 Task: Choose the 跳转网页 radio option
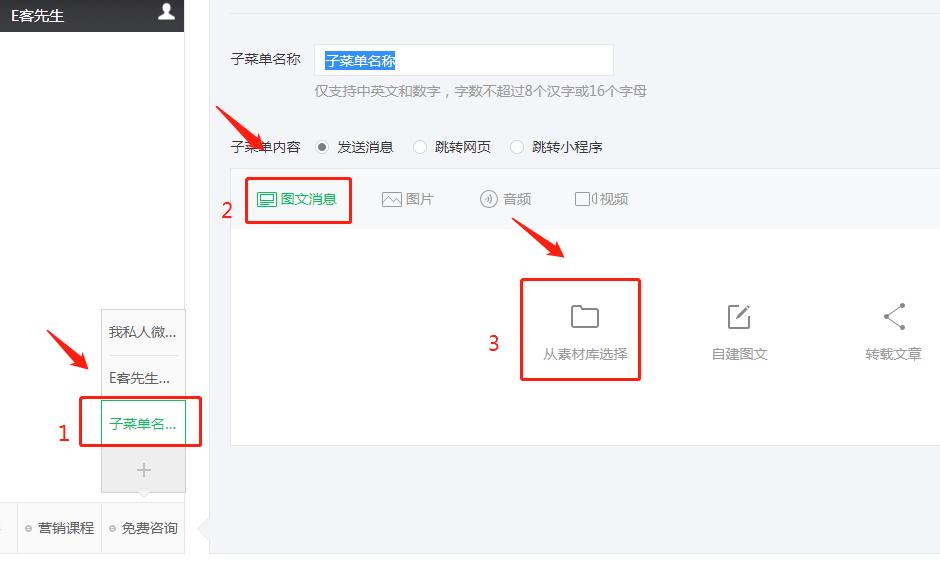pyautogui.click(x=419, y=146)
